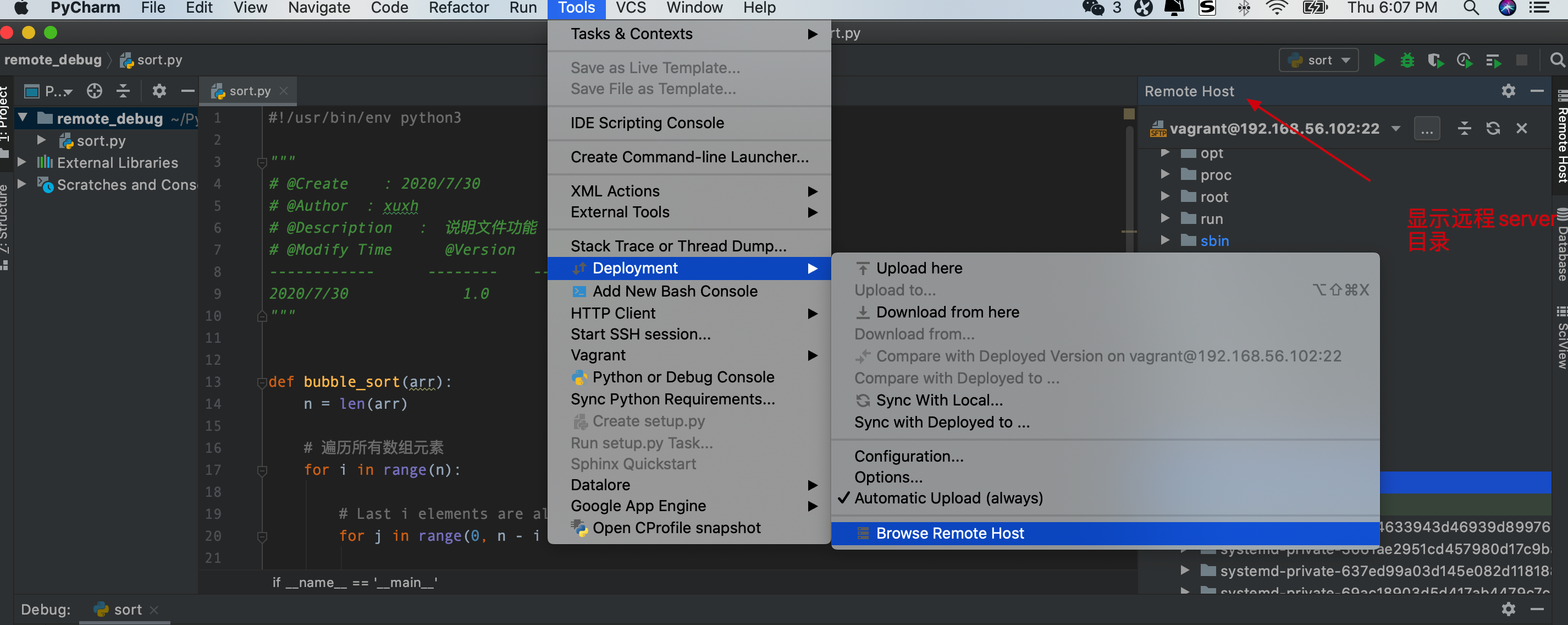
Task: Open the sort run configuration dropdown
Action: click(1318, 60)
